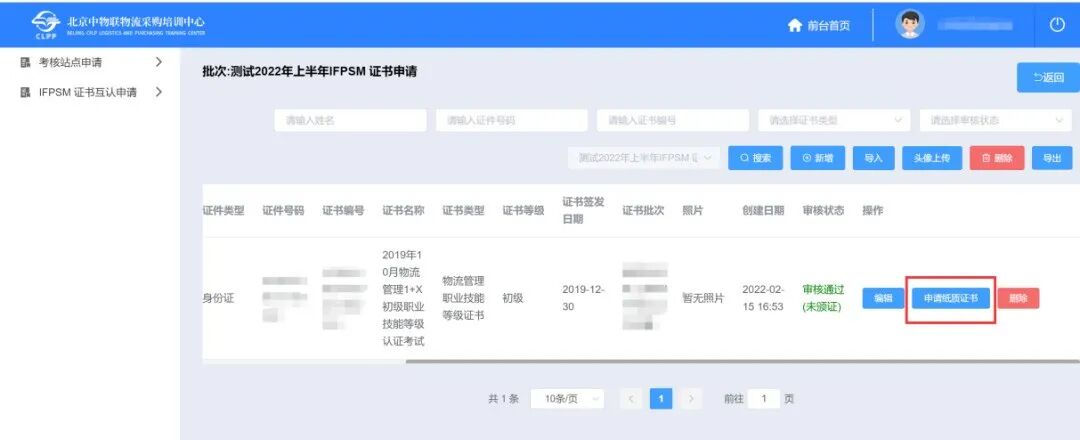The height and width of the screenshot is (440, 1080).
Task: Open the 10条/页 page size dropdown
Action: click(x=567, y=399)
